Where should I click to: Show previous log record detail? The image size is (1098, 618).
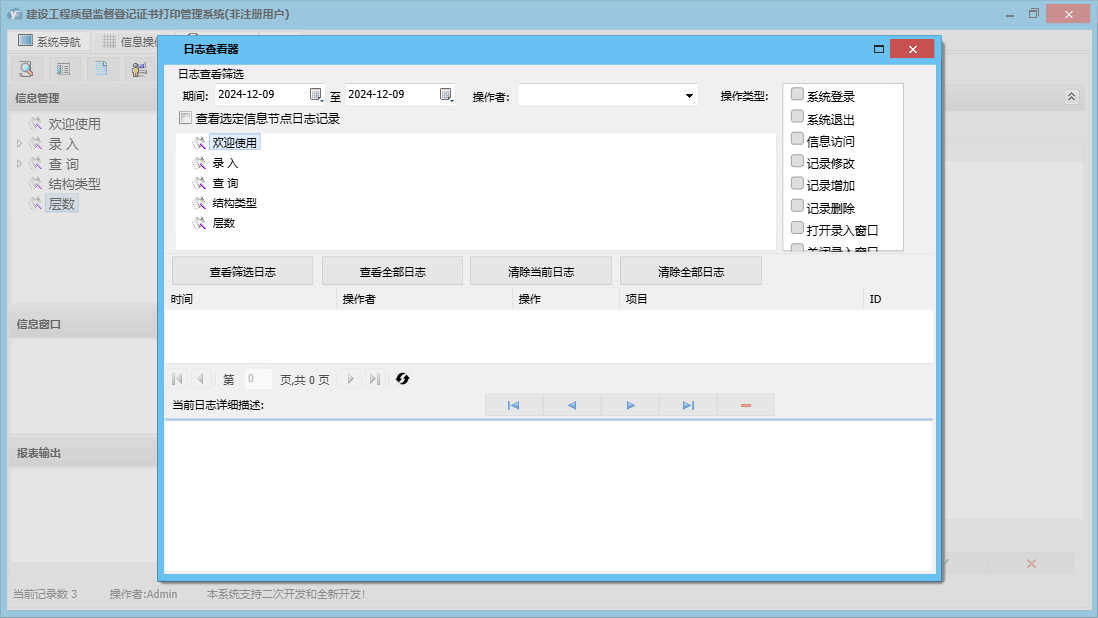tap(572, 405)
